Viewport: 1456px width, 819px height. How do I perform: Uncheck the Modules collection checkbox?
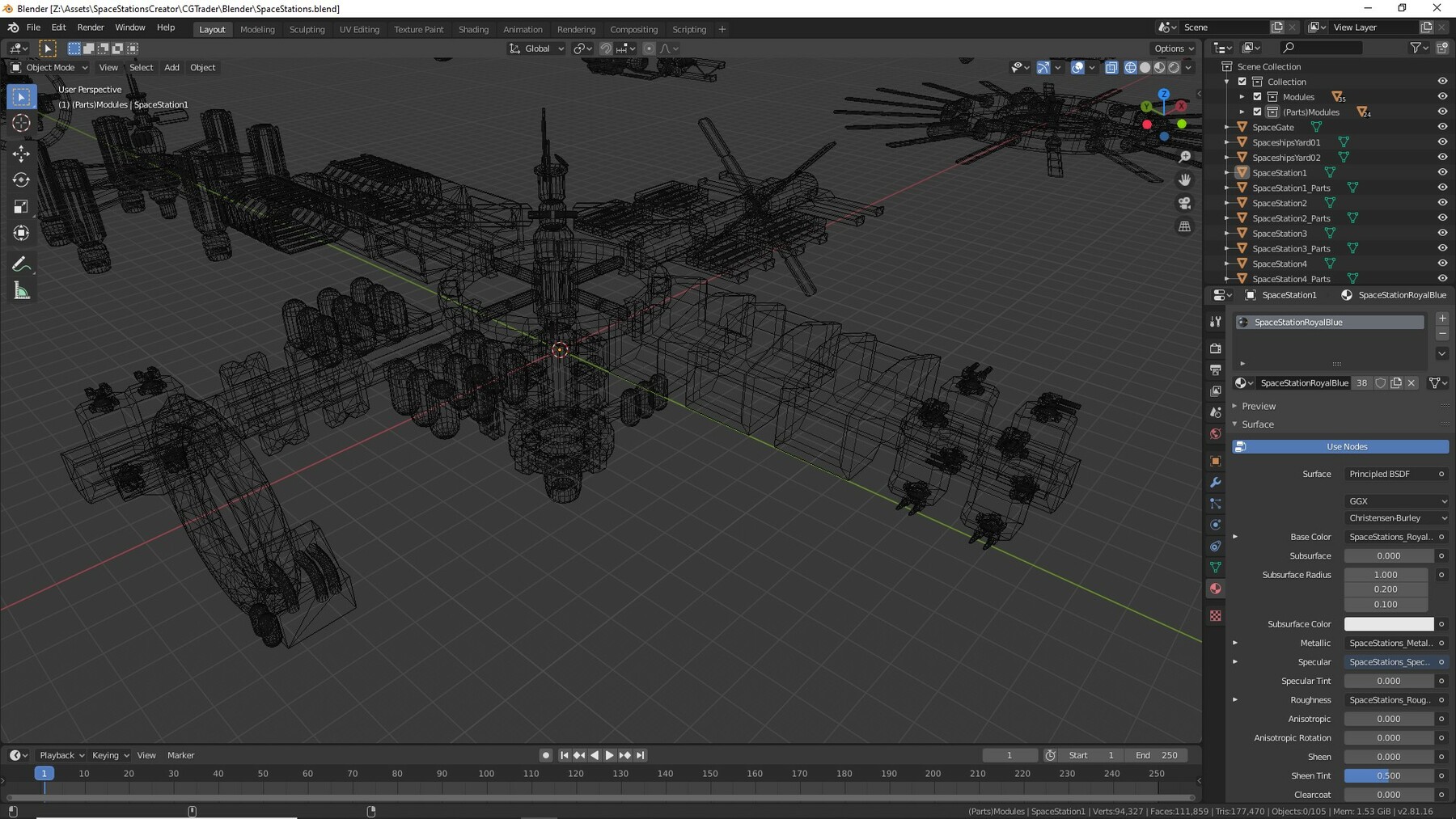[x=1257, y=97]
